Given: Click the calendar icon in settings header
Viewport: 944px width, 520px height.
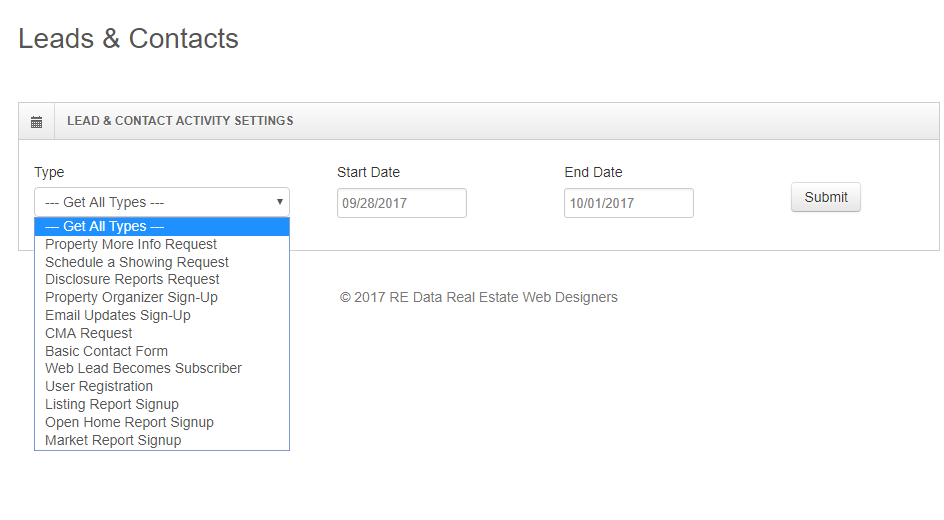Looking at the screenshot, I should pos(37,122).
